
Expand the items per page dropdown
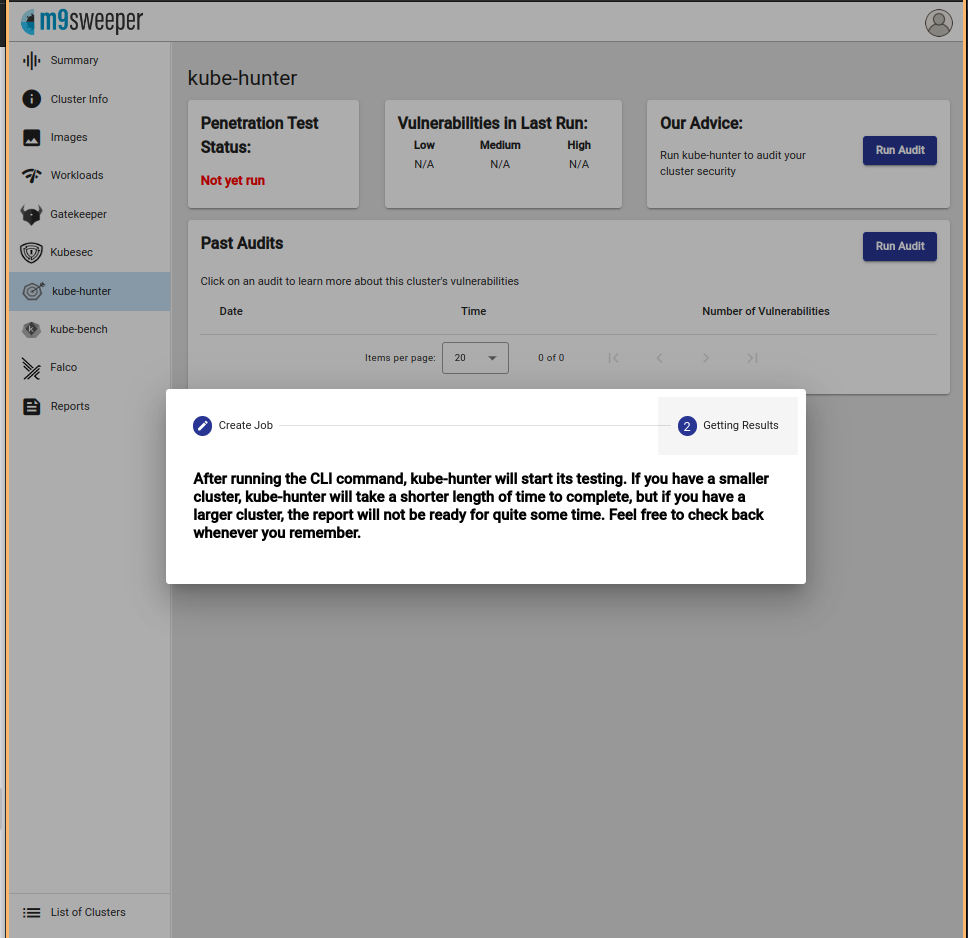(475, 358)
